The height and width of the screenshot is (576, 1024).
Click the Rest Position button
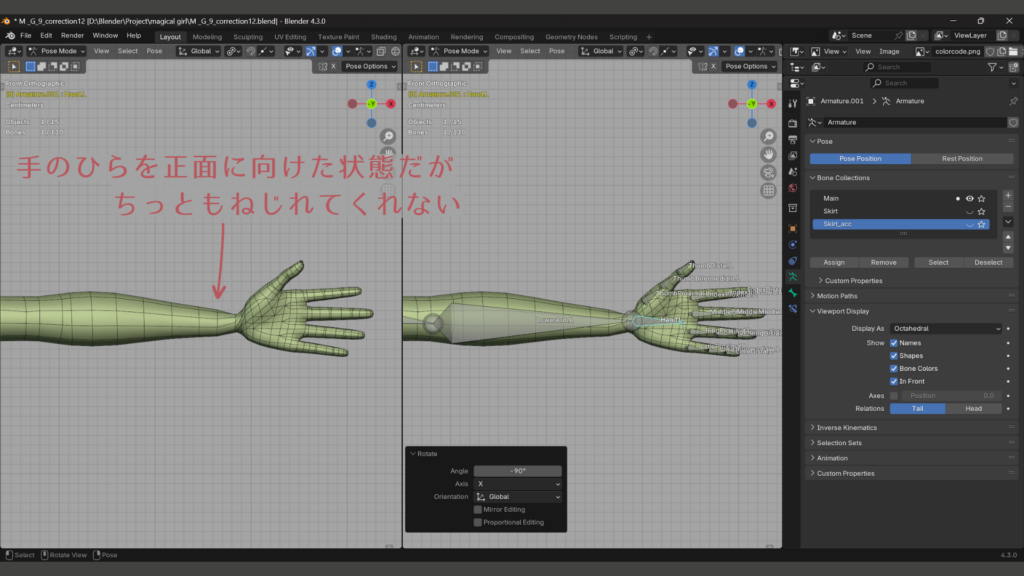[962, 159]
